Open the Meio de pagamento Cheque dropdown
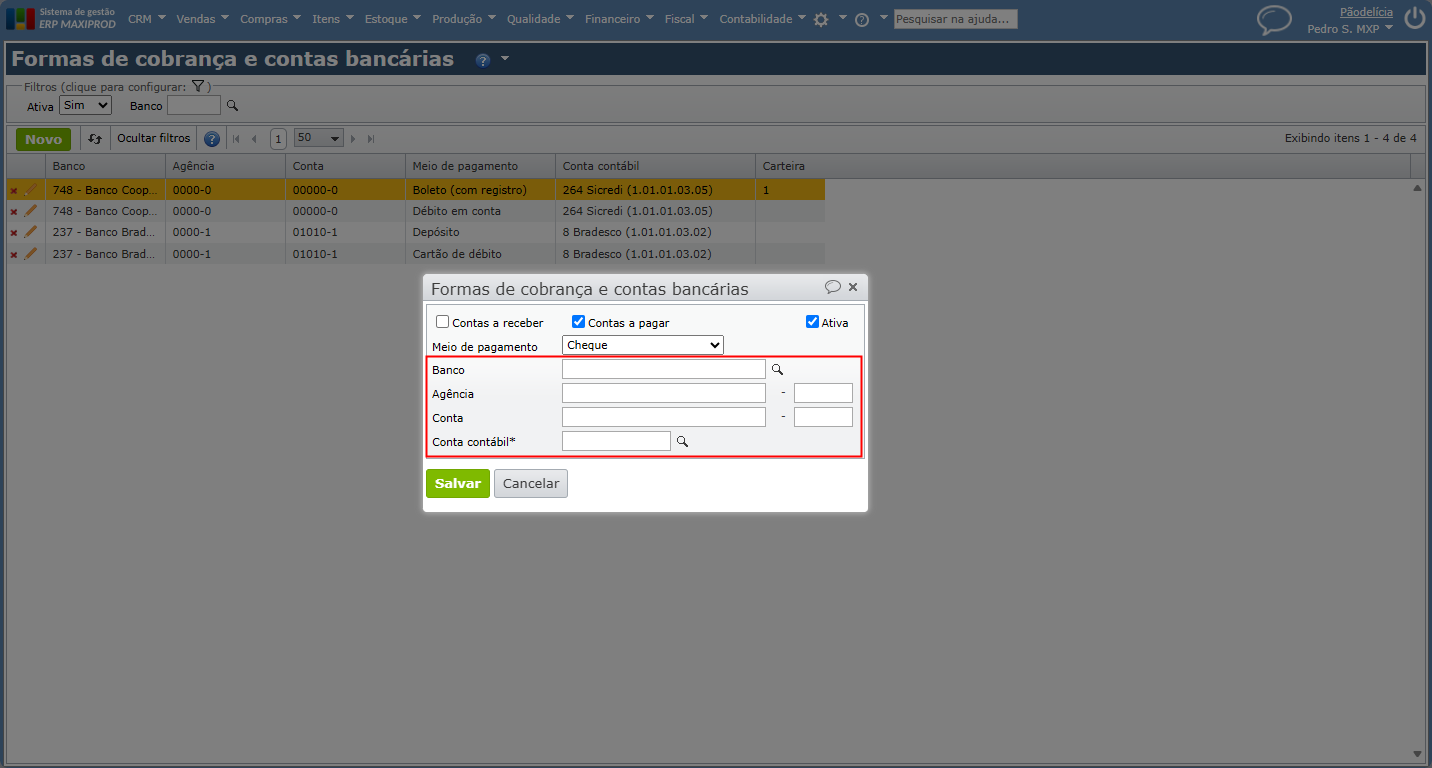 643,345
